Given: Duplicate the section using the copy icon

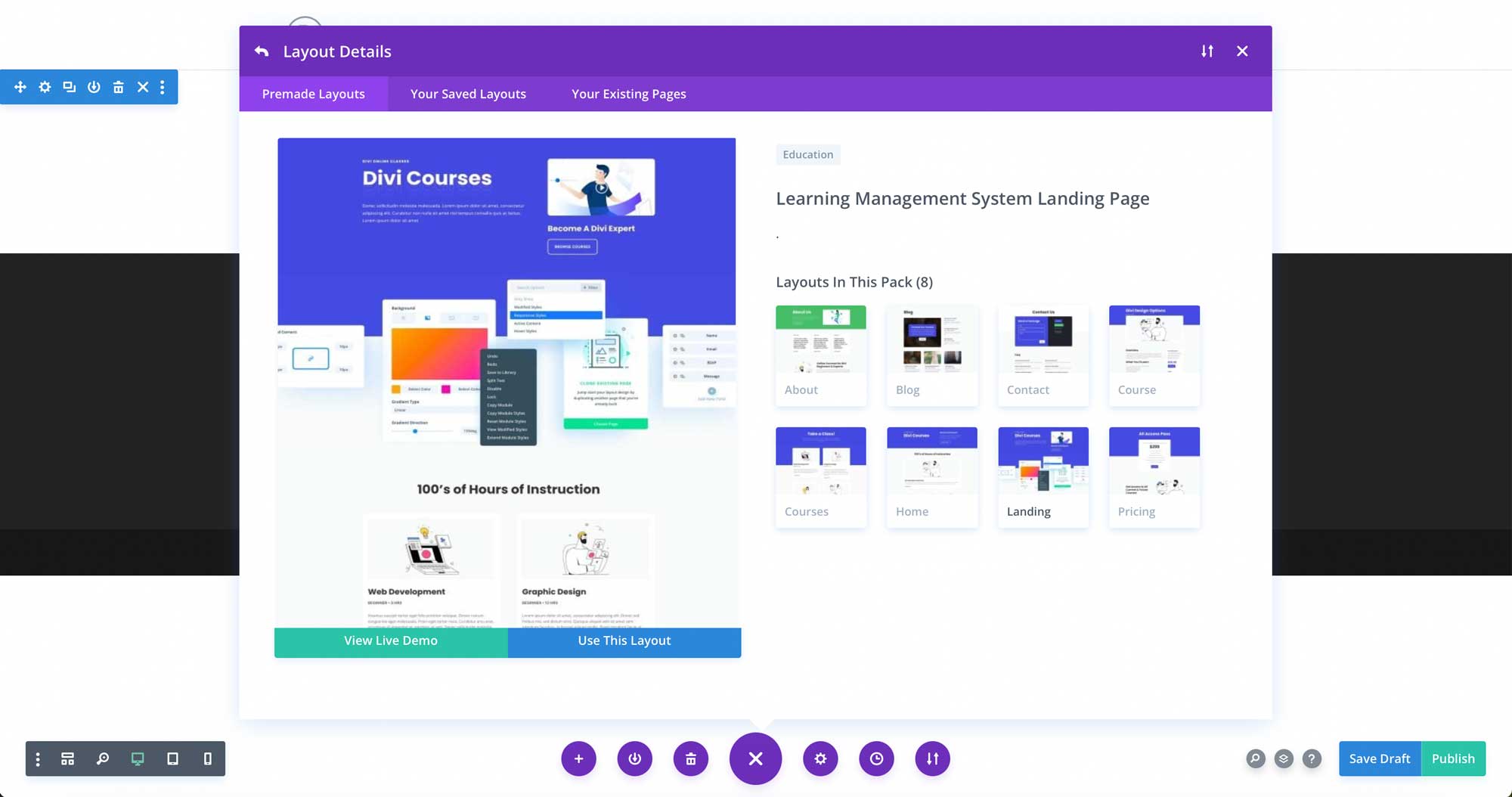Looking at the screenshot, I should click(69, 87).
